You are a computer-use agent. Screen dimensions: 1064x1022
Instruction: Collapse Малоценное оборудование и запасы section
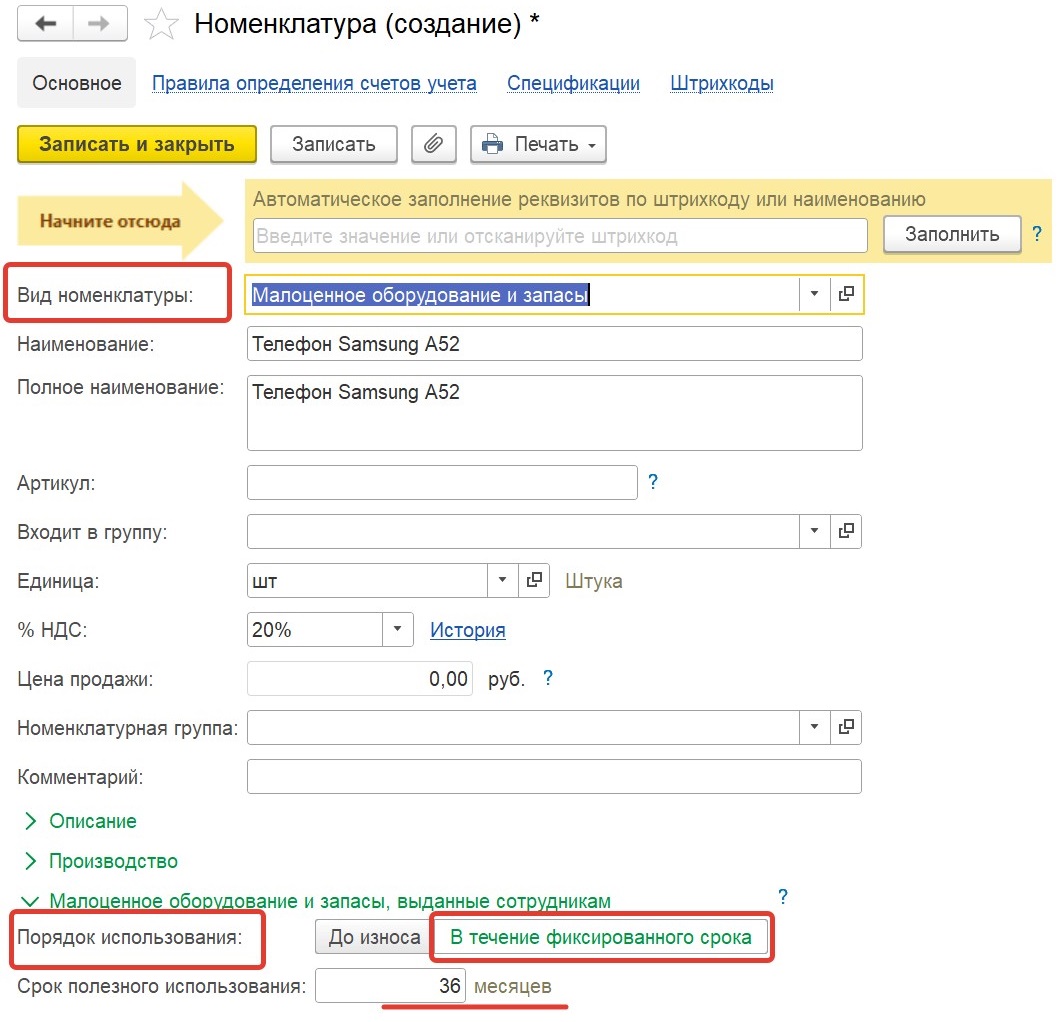(x=316, y=901)
